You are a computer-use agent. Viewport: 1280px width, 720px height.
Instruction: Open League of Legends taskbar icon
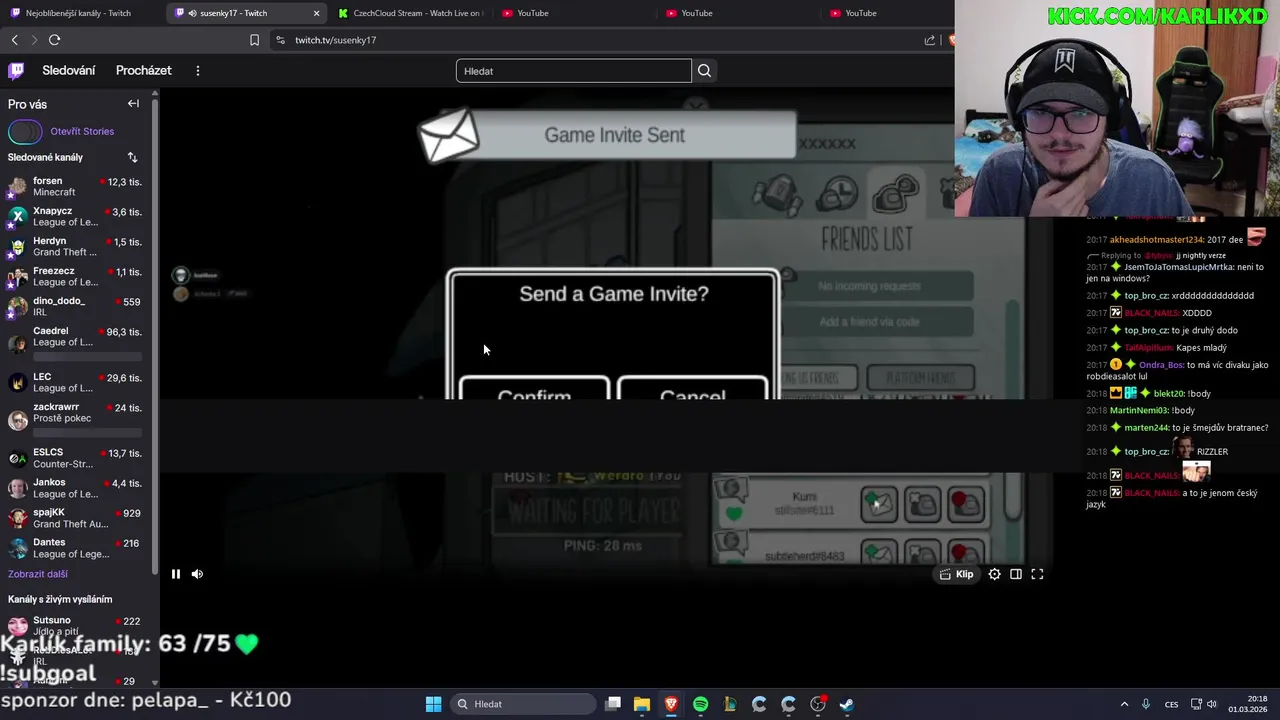pyautogui.click(x=730, y=704)
